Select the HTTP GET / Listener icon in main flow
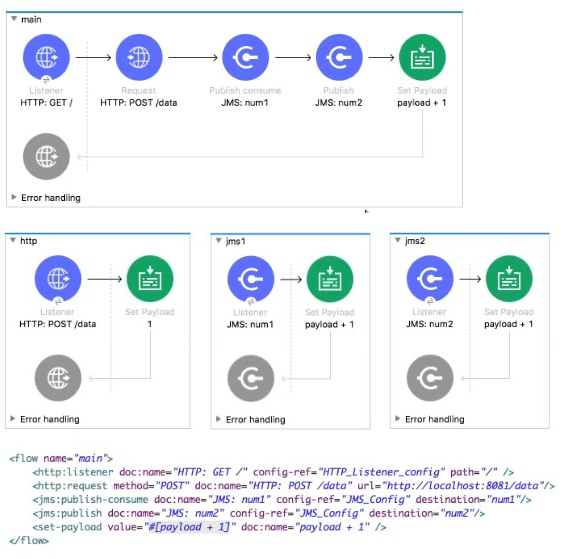 tap(46, 57)
